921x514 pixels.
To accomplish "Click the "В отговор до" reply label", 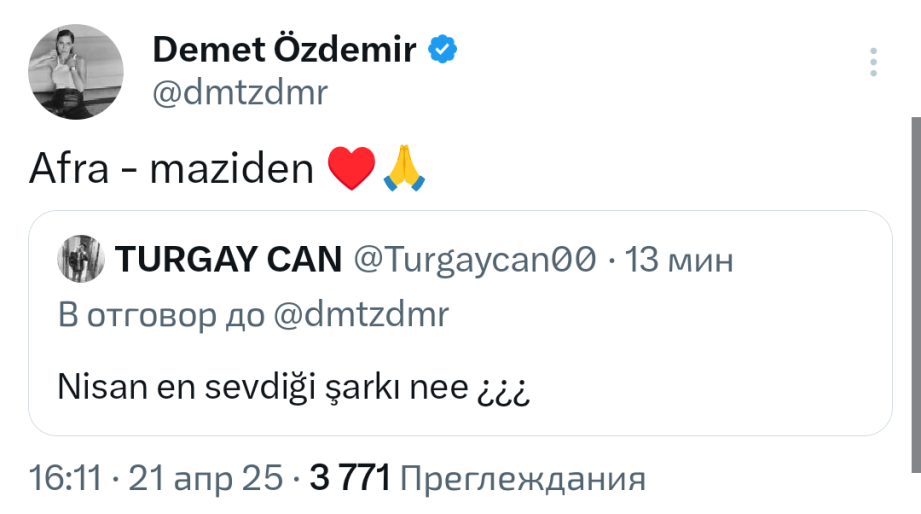I will coord(160,315).
